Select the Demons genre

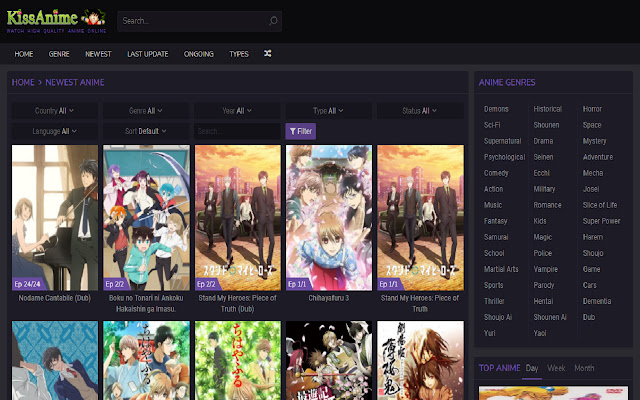point(496,109)
